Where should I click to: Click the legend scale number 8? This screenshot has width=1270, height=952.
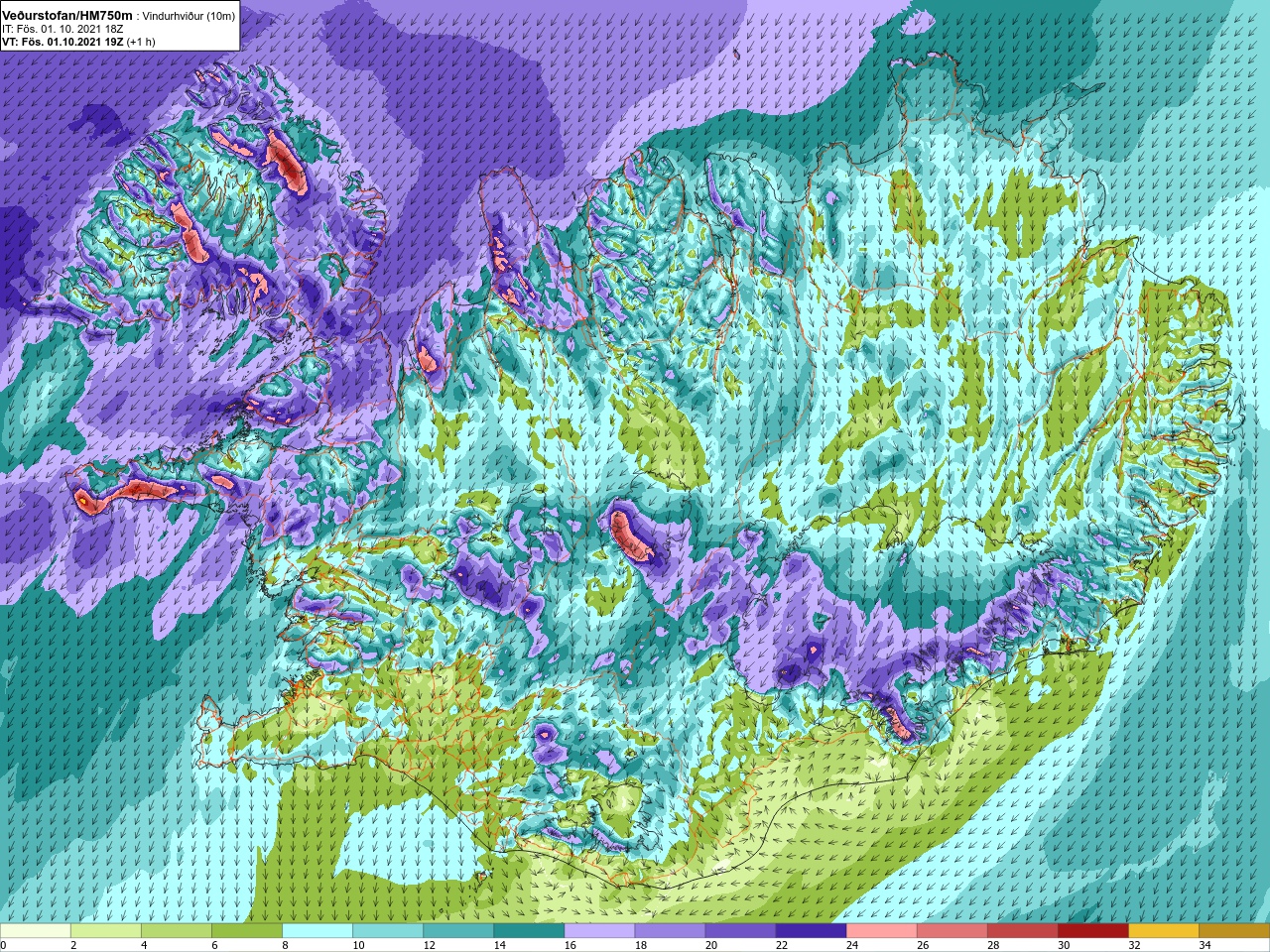tap(286, 945)
